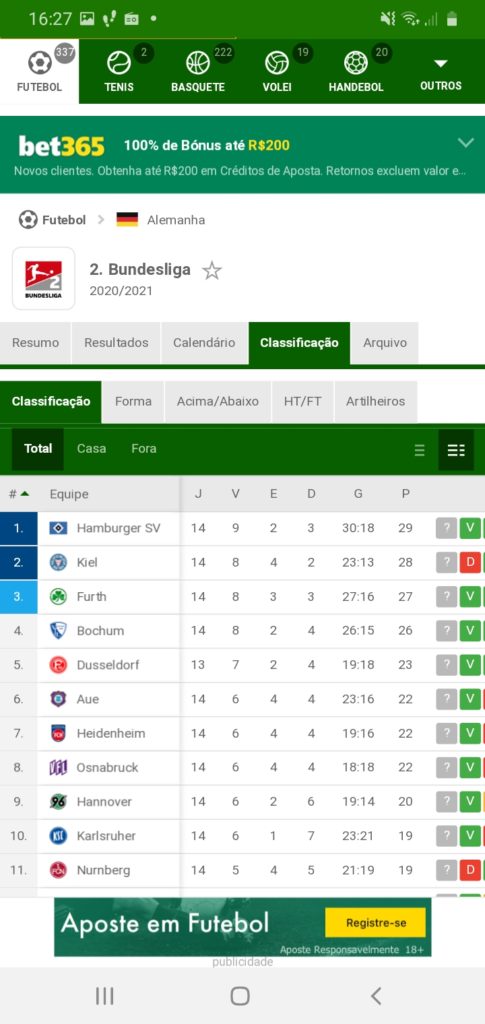Select the Casa standings filter

tap(91, 449)
